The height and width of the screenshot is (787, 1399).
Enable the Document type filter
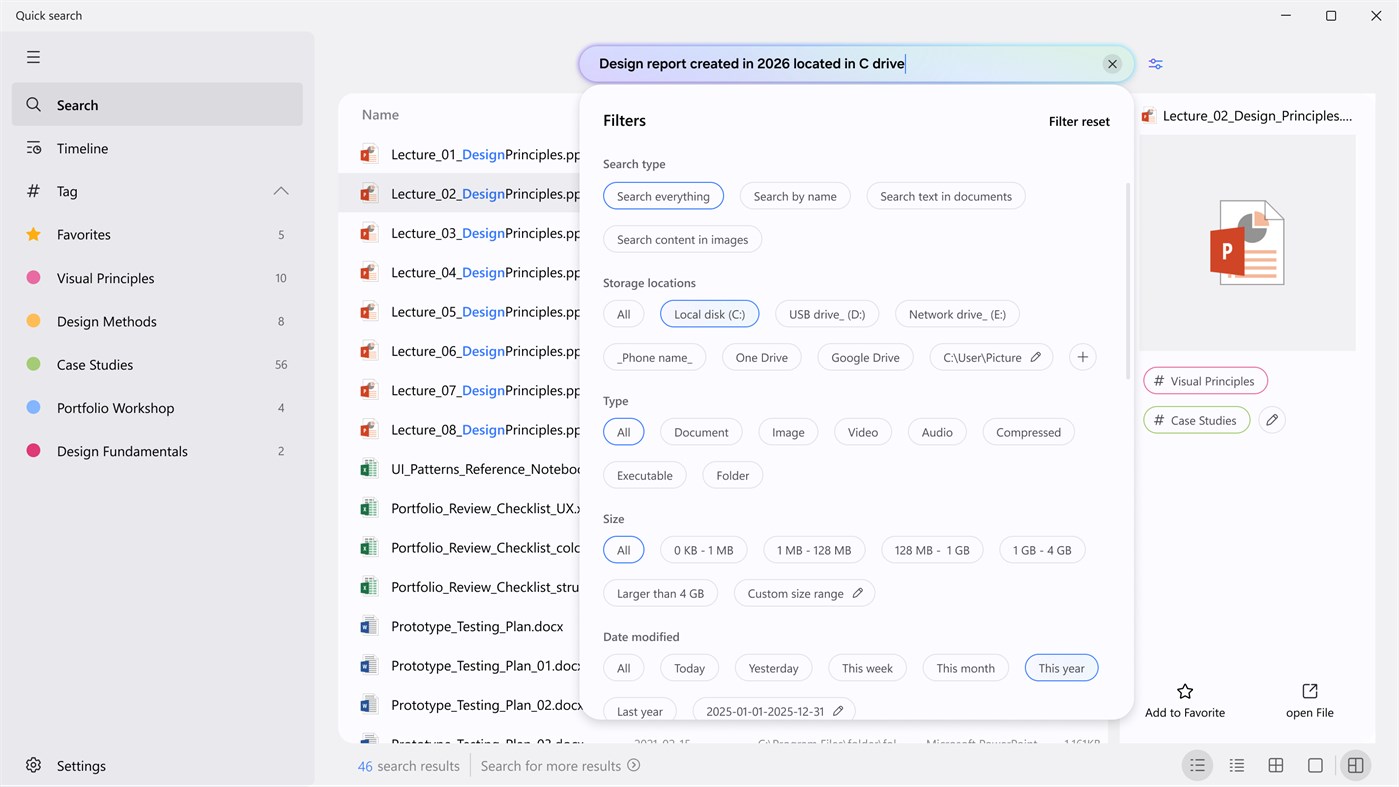(x=700, y=431)
